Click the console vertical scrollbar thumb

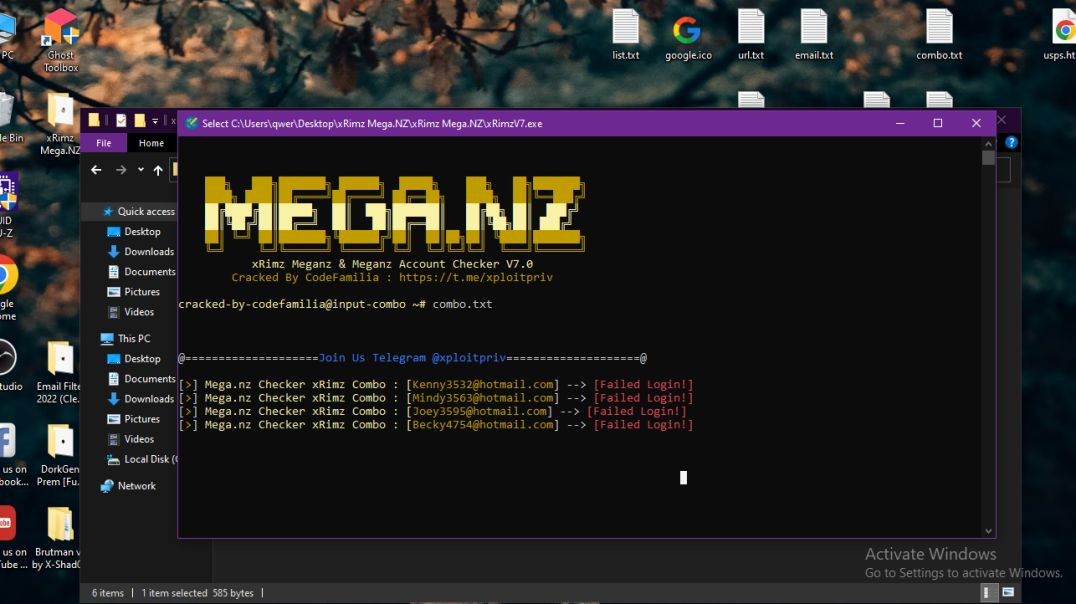[x=988, y=158]
